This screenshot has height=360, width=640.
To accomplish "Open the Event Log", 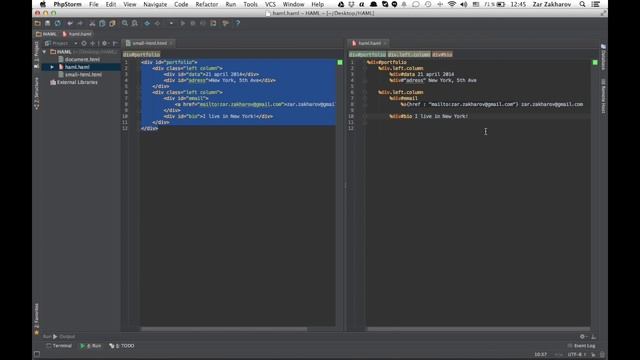I will pyautogui.click(x=581, y=346).
